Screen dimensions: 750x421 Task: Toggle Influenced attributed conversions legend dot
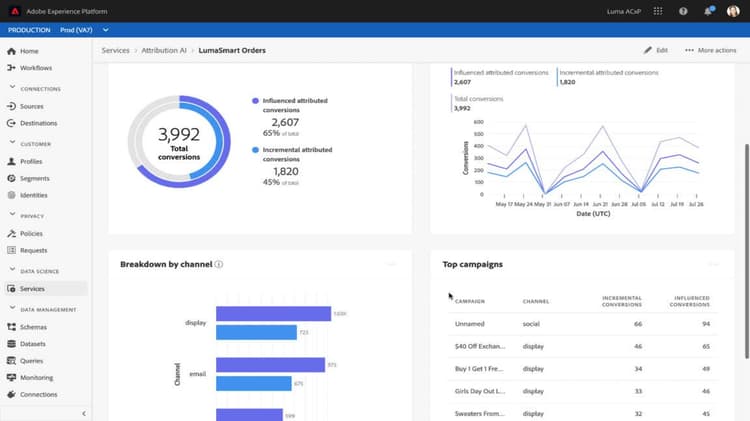coord(255,101)
